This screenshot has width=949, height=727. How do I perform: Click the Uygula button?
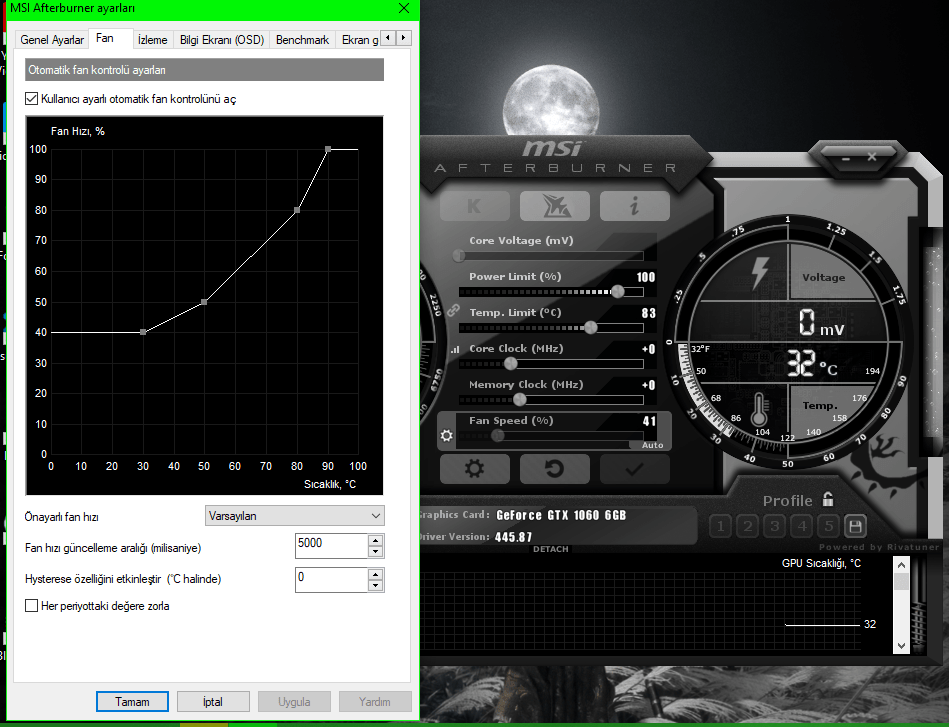tap(294, 702)
